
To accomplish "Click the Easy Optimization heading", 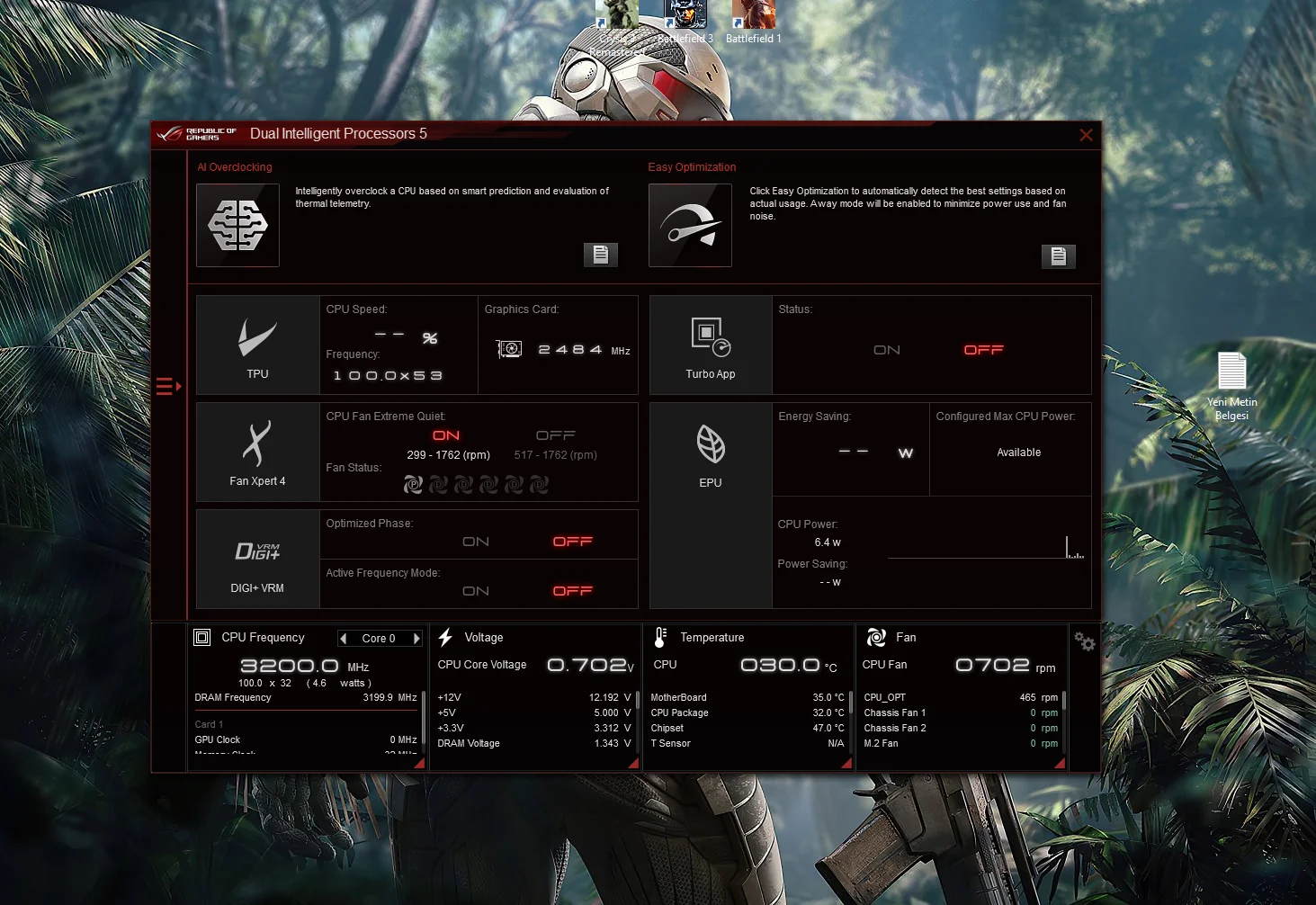I will [692, 167].
